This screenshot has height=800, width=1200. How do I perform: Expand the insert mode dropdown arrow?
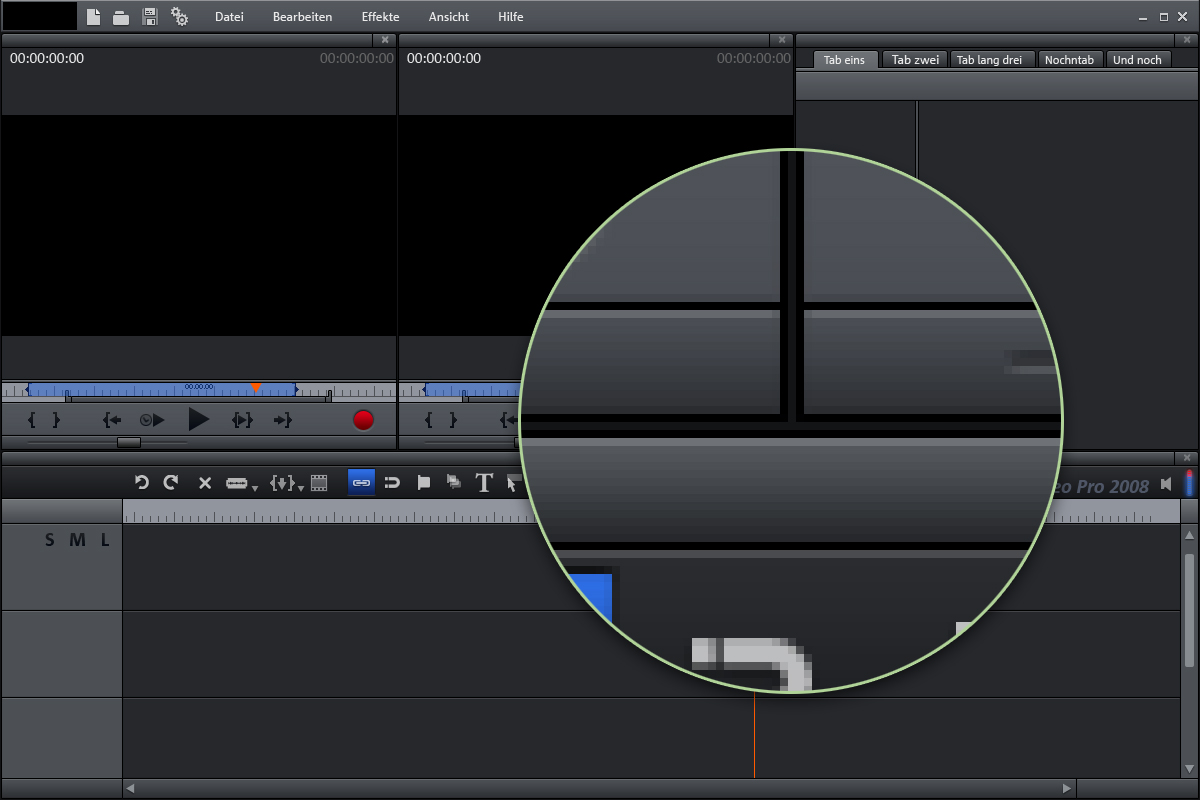[301, 488]
